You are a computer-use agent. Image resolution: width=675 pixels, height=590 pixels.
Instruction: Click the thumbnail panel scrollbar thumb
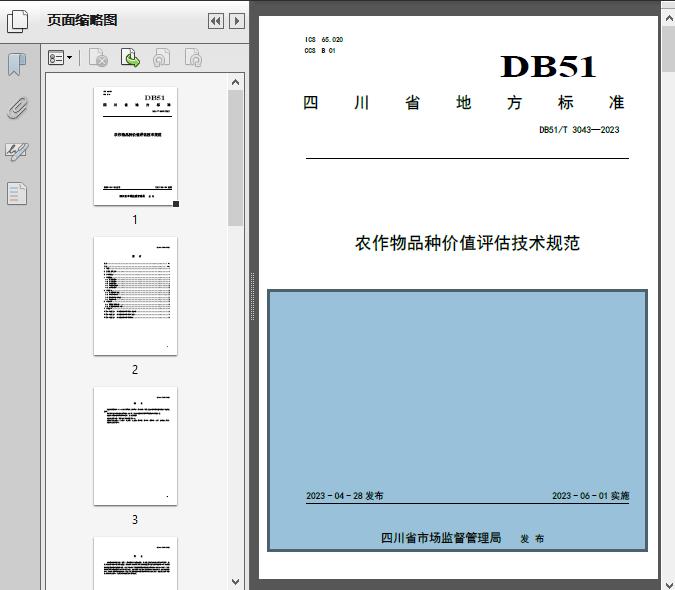[x=235, y=158]
